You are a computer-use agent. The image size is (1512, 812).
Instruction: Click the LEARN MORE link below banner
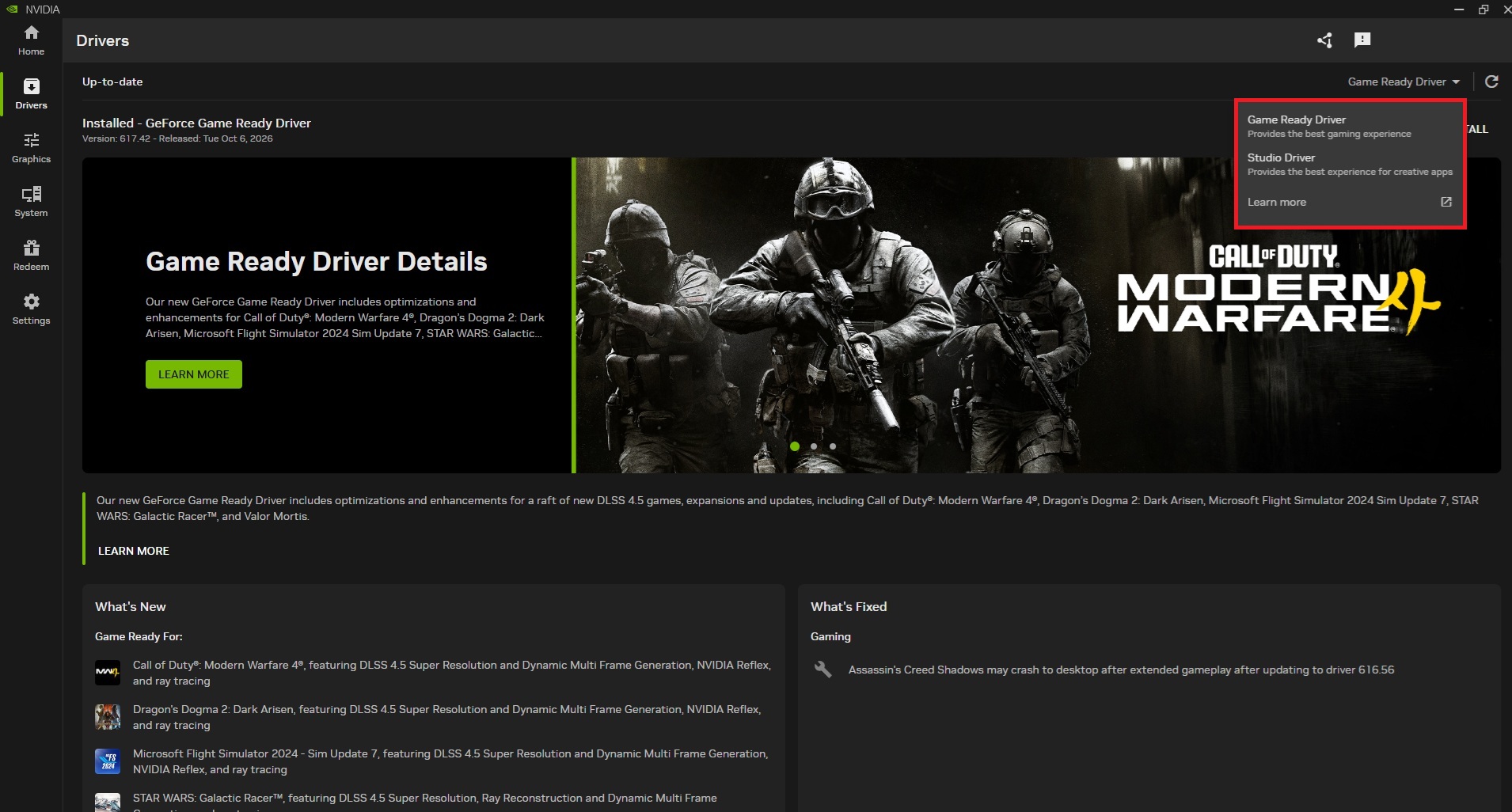[x=133, y=551]
